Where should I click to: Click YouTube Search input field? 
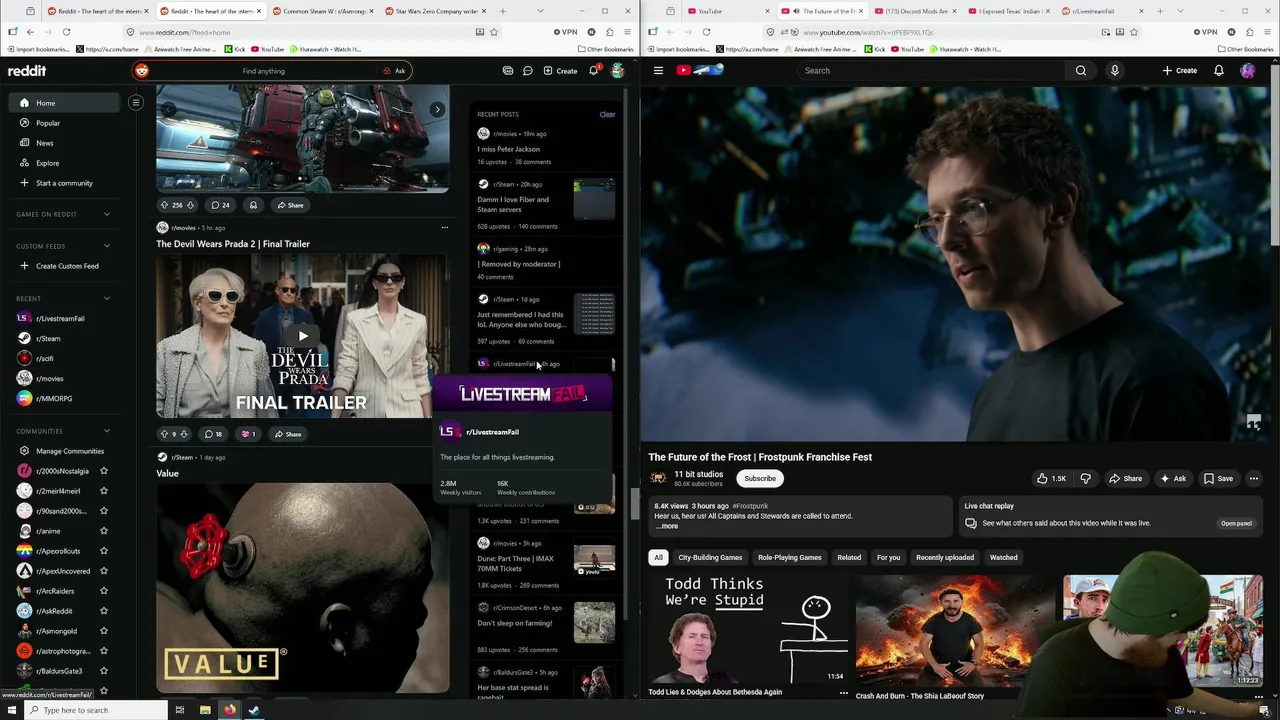tap(930, 71)
